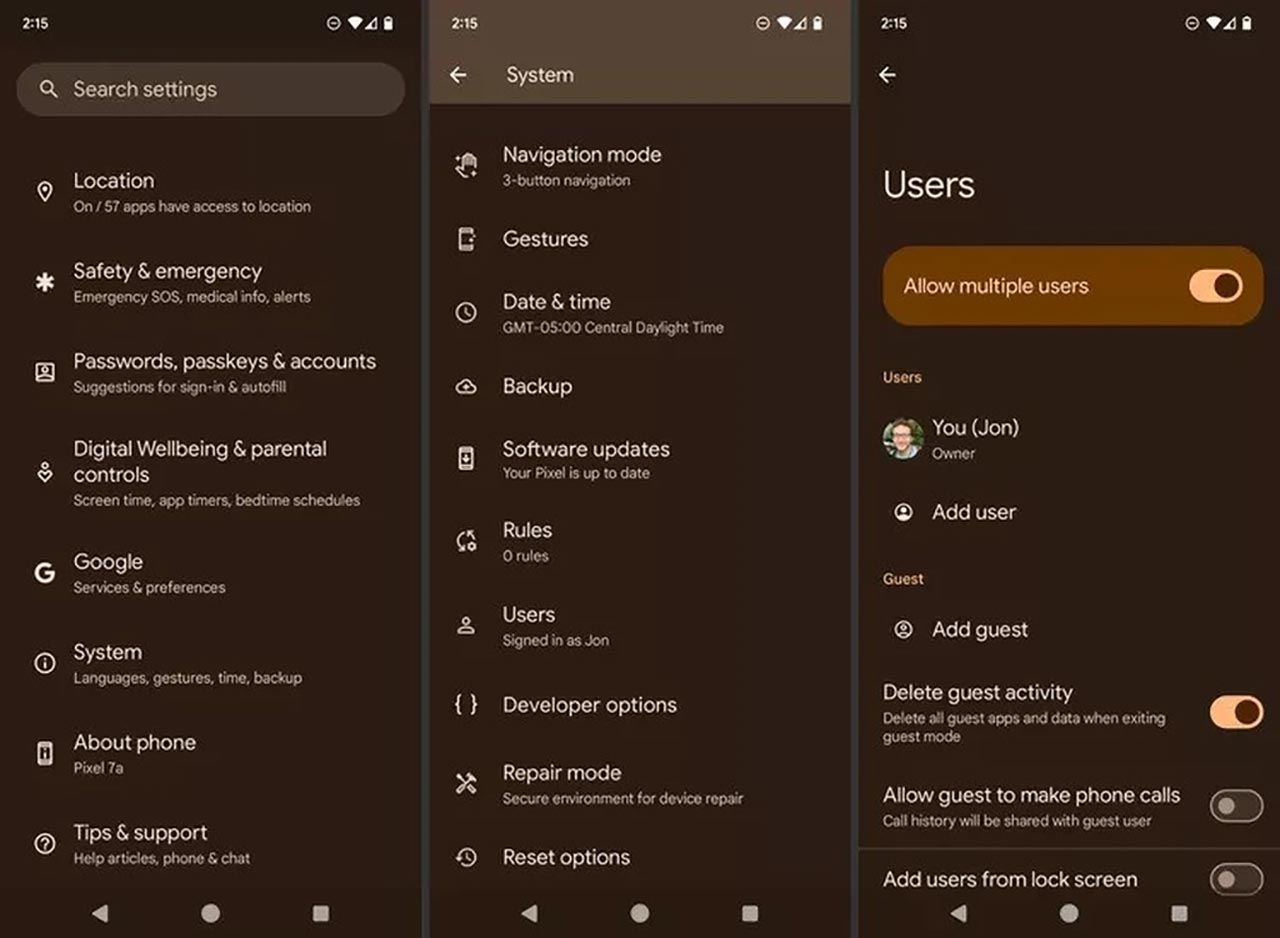This screenshot has width=1280, height=938.
Task: Tap Wi-Fi icon in Settings status bar
Action: point(355,23)
